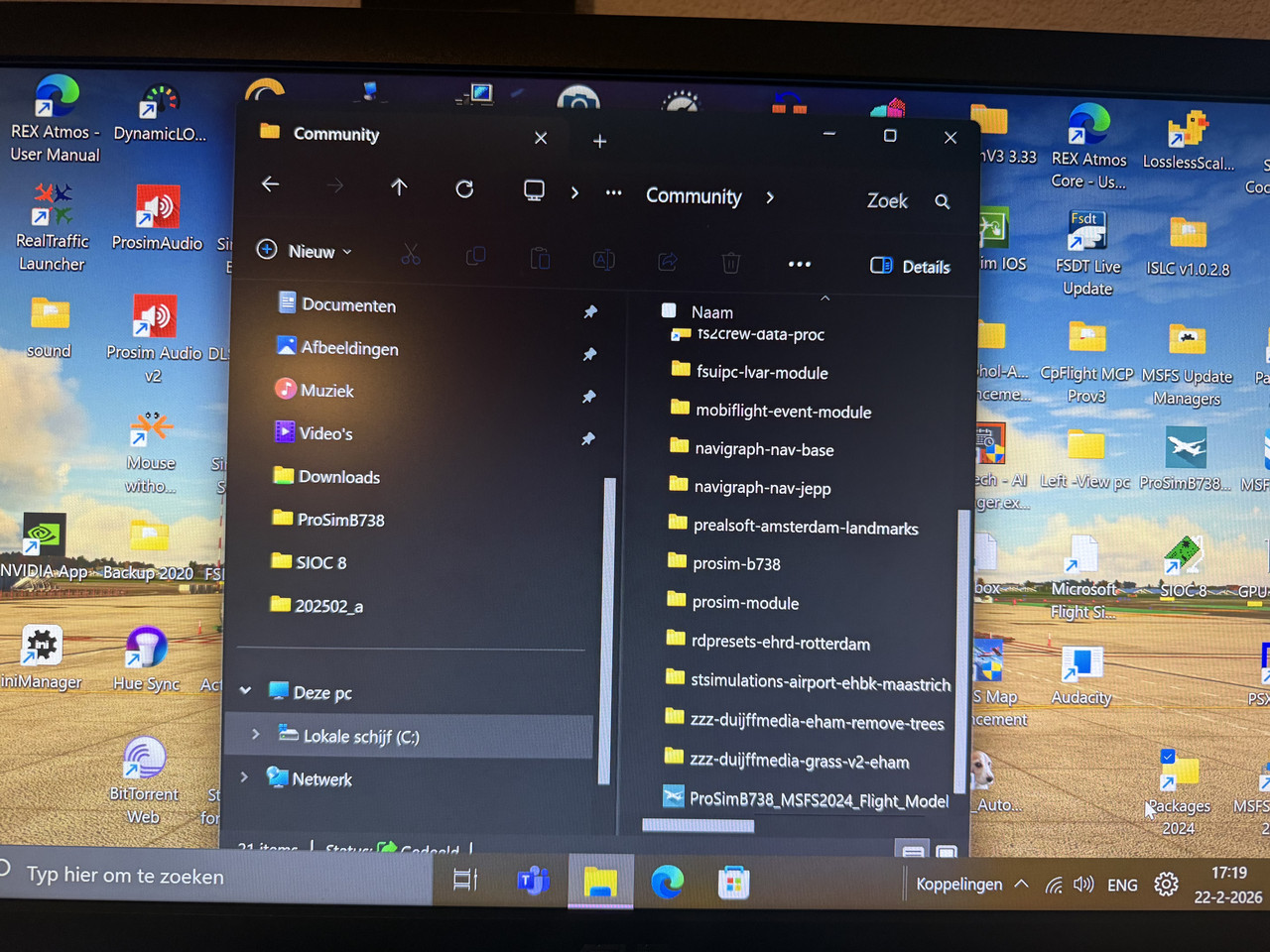Tick the select-all checkbox beside Naam
Screen dimensions: 1270x952
pyautogui.click(x=669, y=310)
